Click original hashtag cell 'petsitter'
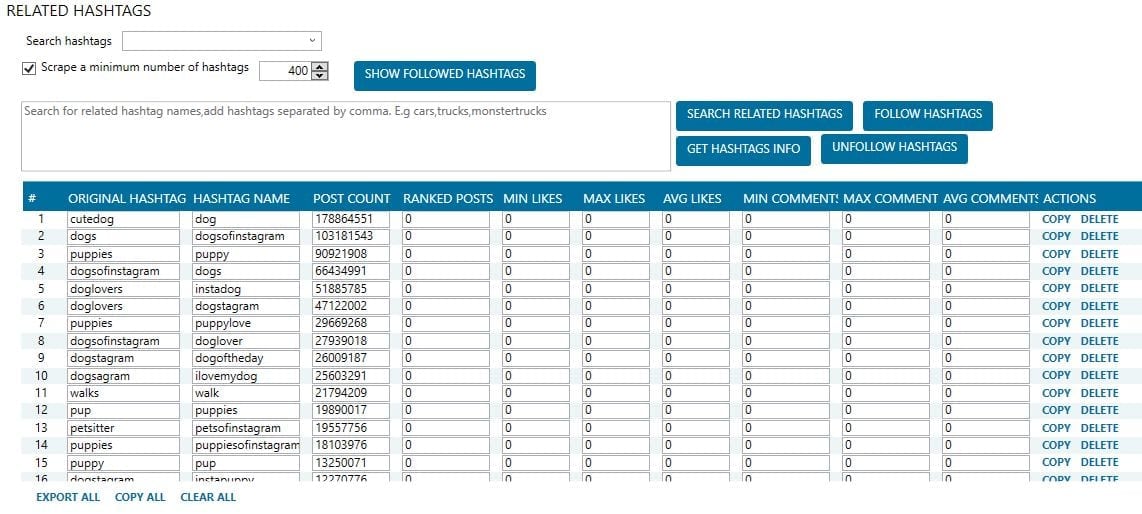The width and height of the screenshot is (1142, 514). click(x=123, y=428)
